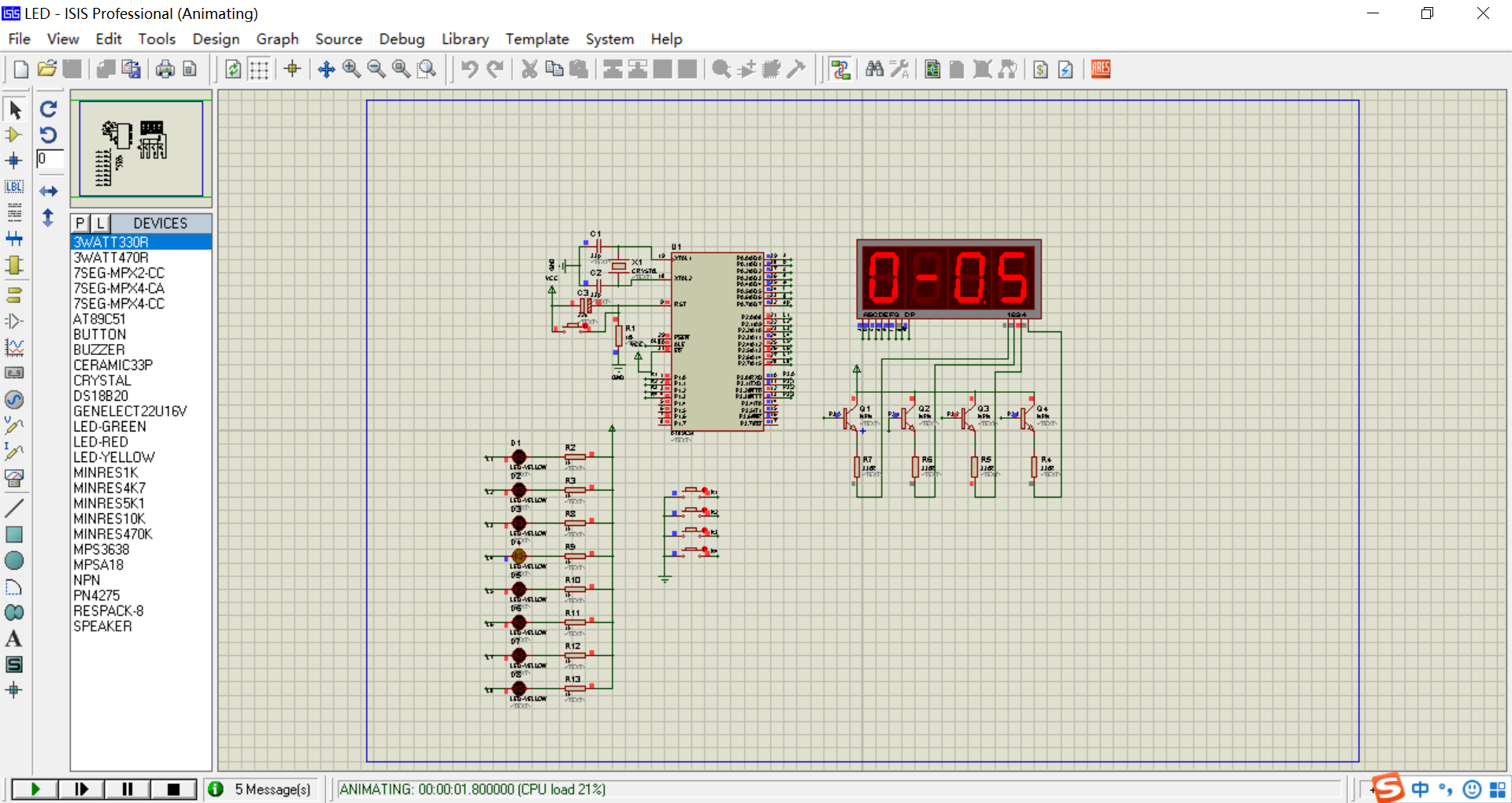Click the Open Design folder icon
The width and height of the screenshot is (1512, 803).
pos(47,69)
